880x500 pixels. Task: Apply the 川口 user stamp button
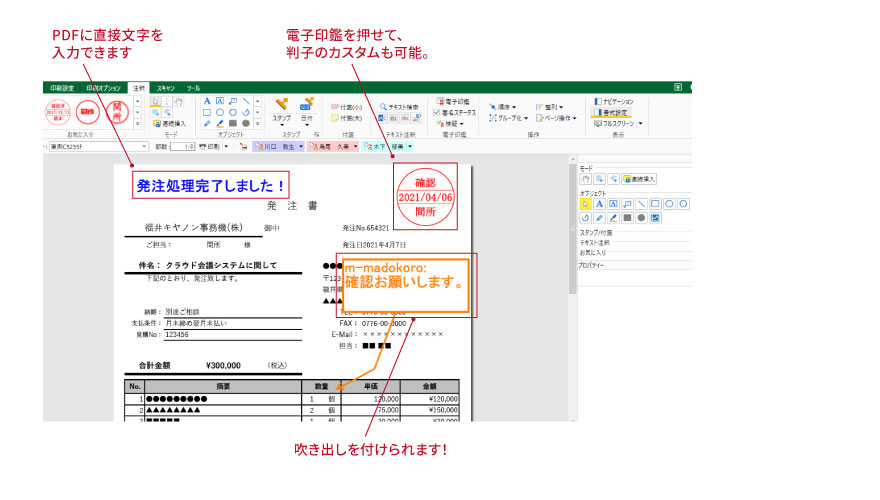tap(276, 146)
